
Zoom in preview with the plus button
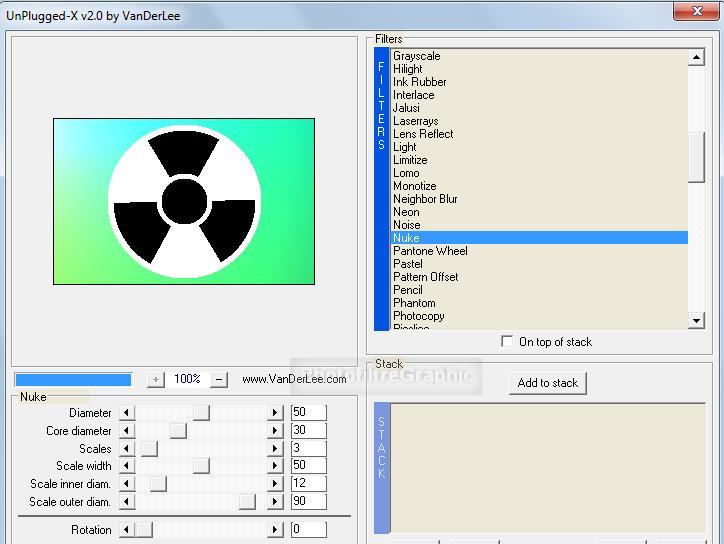(x=156, y=380)
